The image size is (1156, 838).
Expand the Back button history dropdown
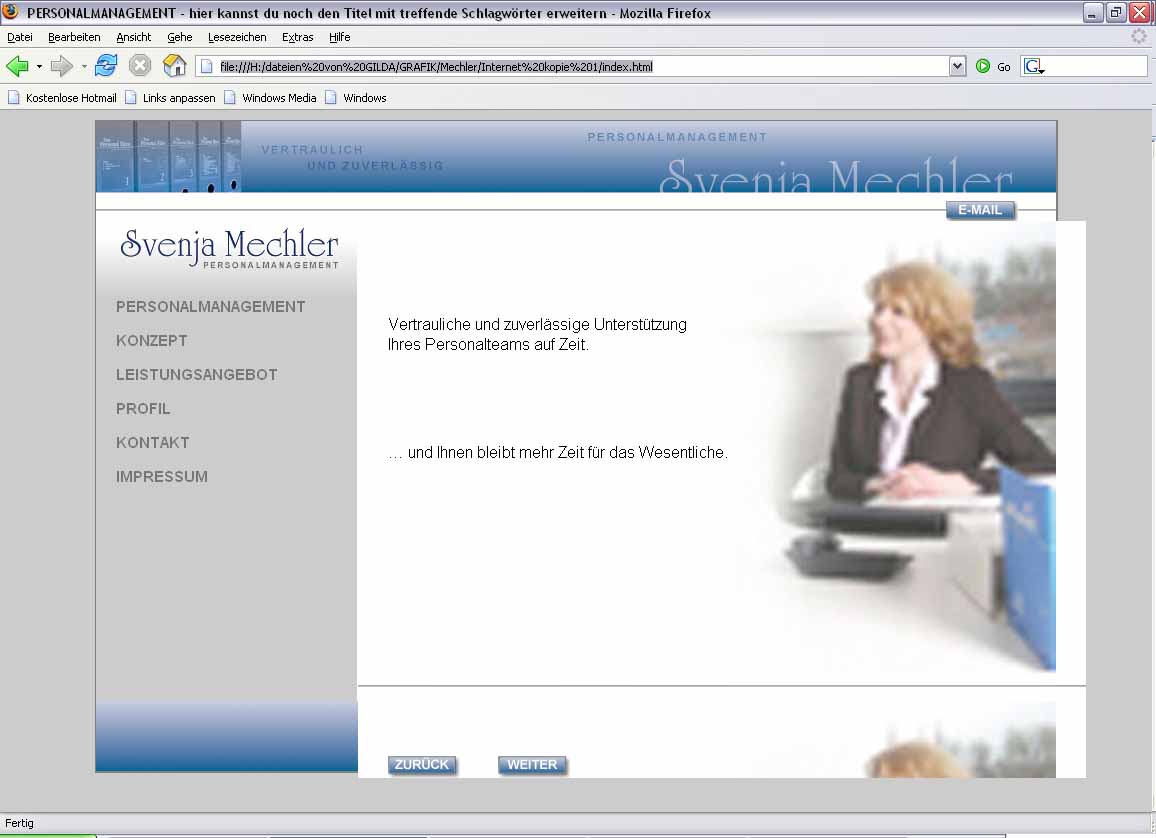point(40,67)
